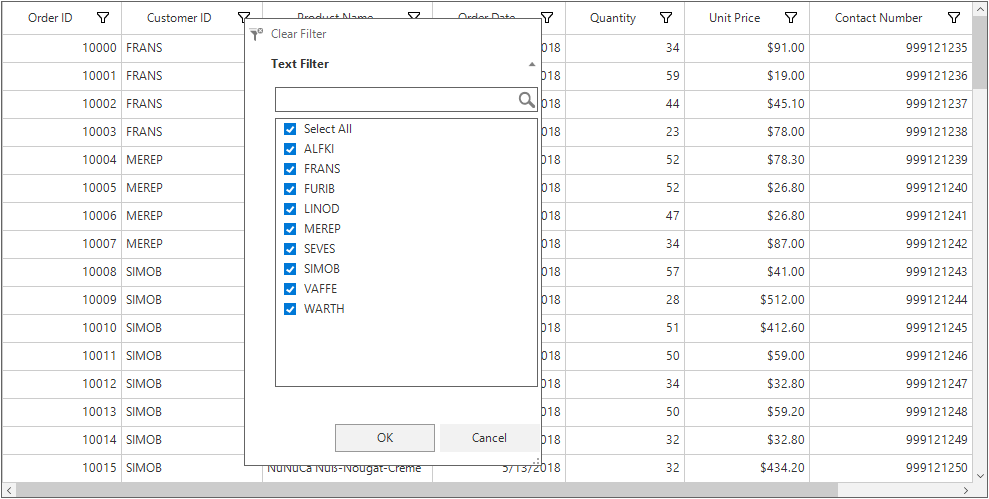This screenshot has height=499, width=989.
Task: Select the MEREP cell in row 10006
Action: tap(183, 216)
